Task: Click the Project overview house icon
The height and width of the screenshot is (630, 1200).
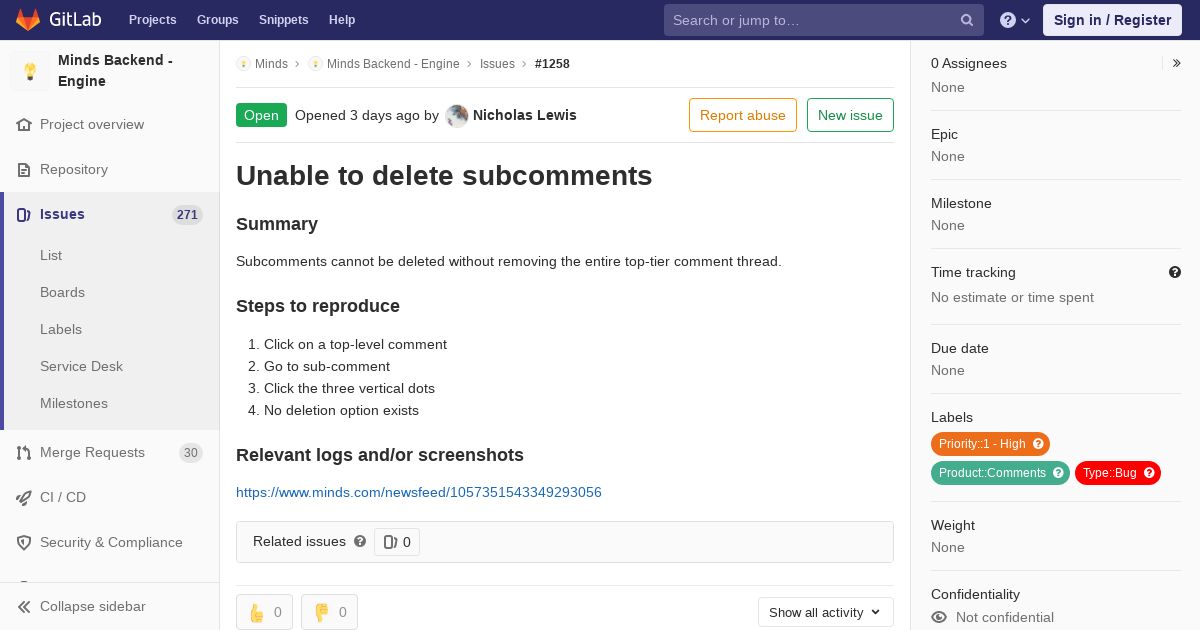Action: tap(24, 125)
